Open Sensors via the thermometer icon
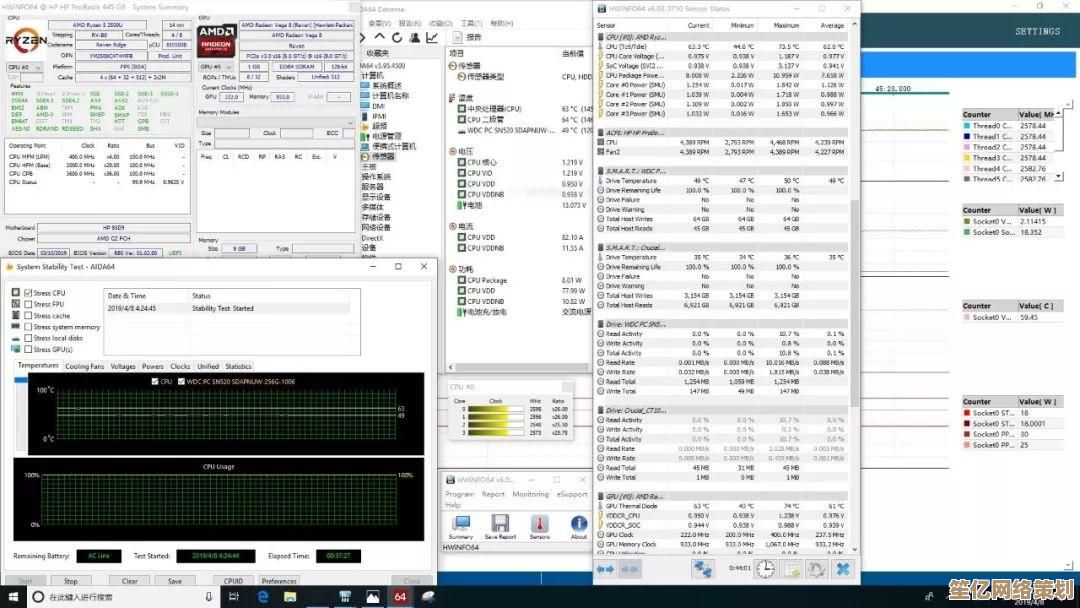Viewport: 1080px width, 608px height. tap(540, 524)
